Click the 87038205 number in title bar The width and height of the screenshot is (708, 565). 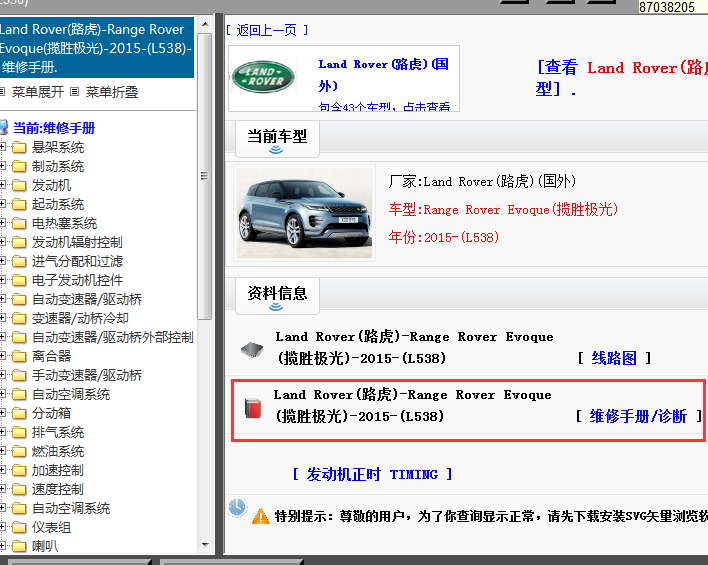click(667, 7)
